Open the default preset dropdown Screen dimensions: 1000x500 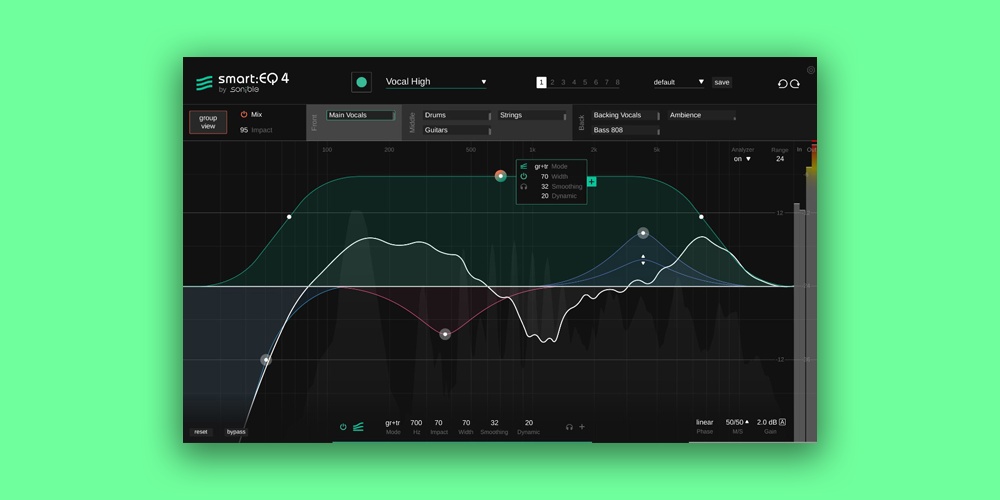click(679, 82)
